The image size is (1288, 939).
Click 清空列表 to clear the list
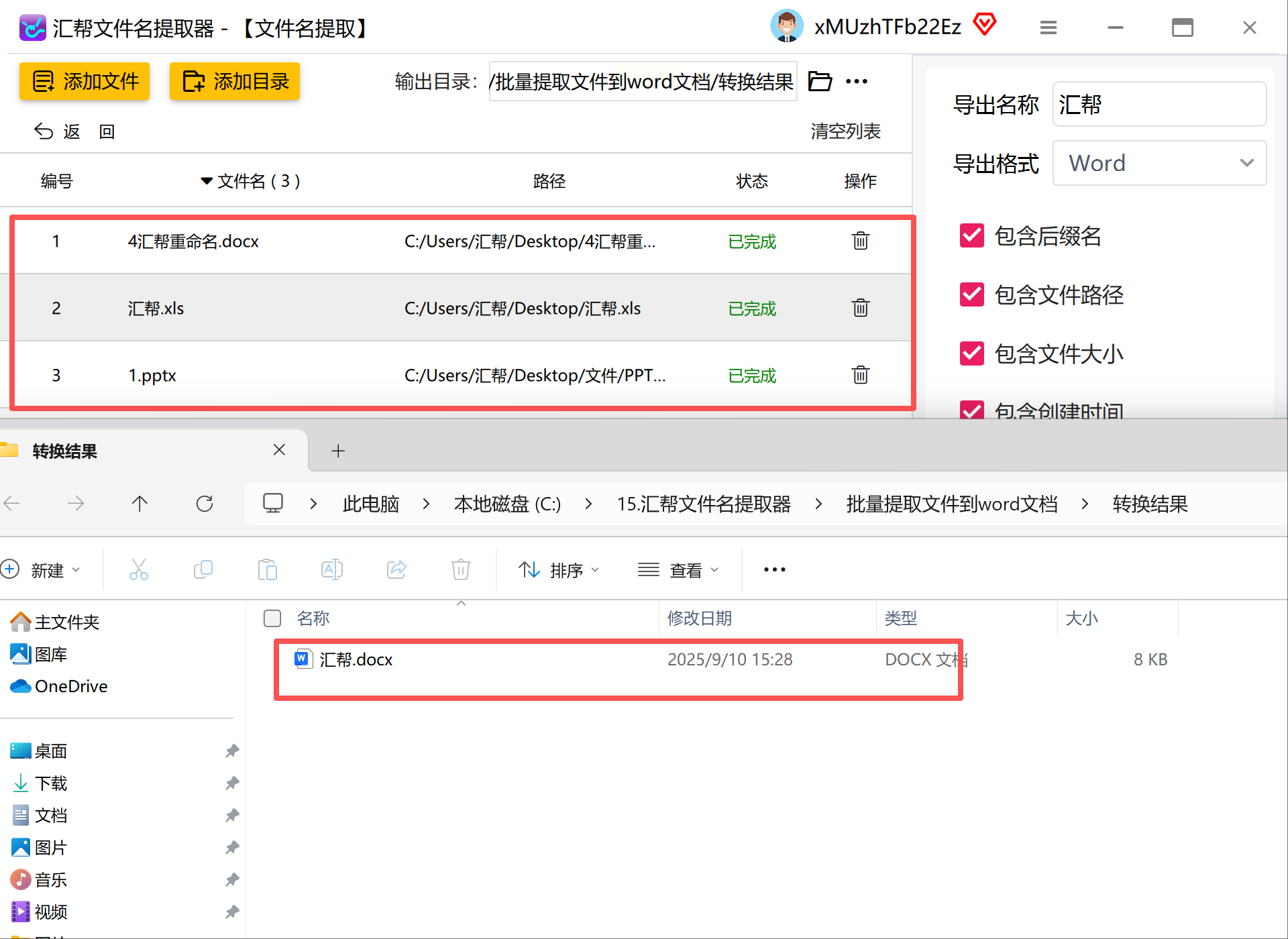(x=845, y=131)
